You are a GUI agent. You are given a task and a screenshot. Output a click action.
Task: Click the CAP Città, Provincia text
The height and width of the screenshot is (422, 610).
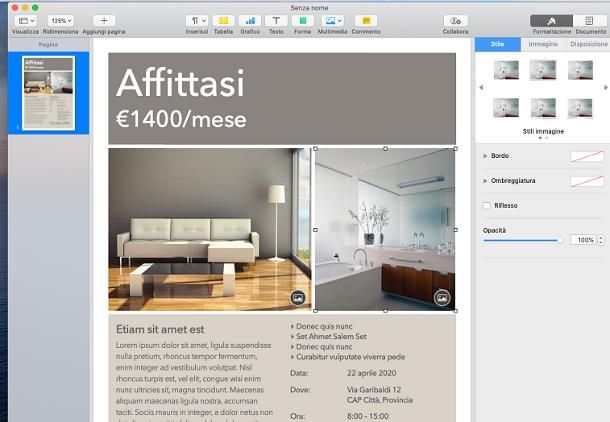coord(380,400)
